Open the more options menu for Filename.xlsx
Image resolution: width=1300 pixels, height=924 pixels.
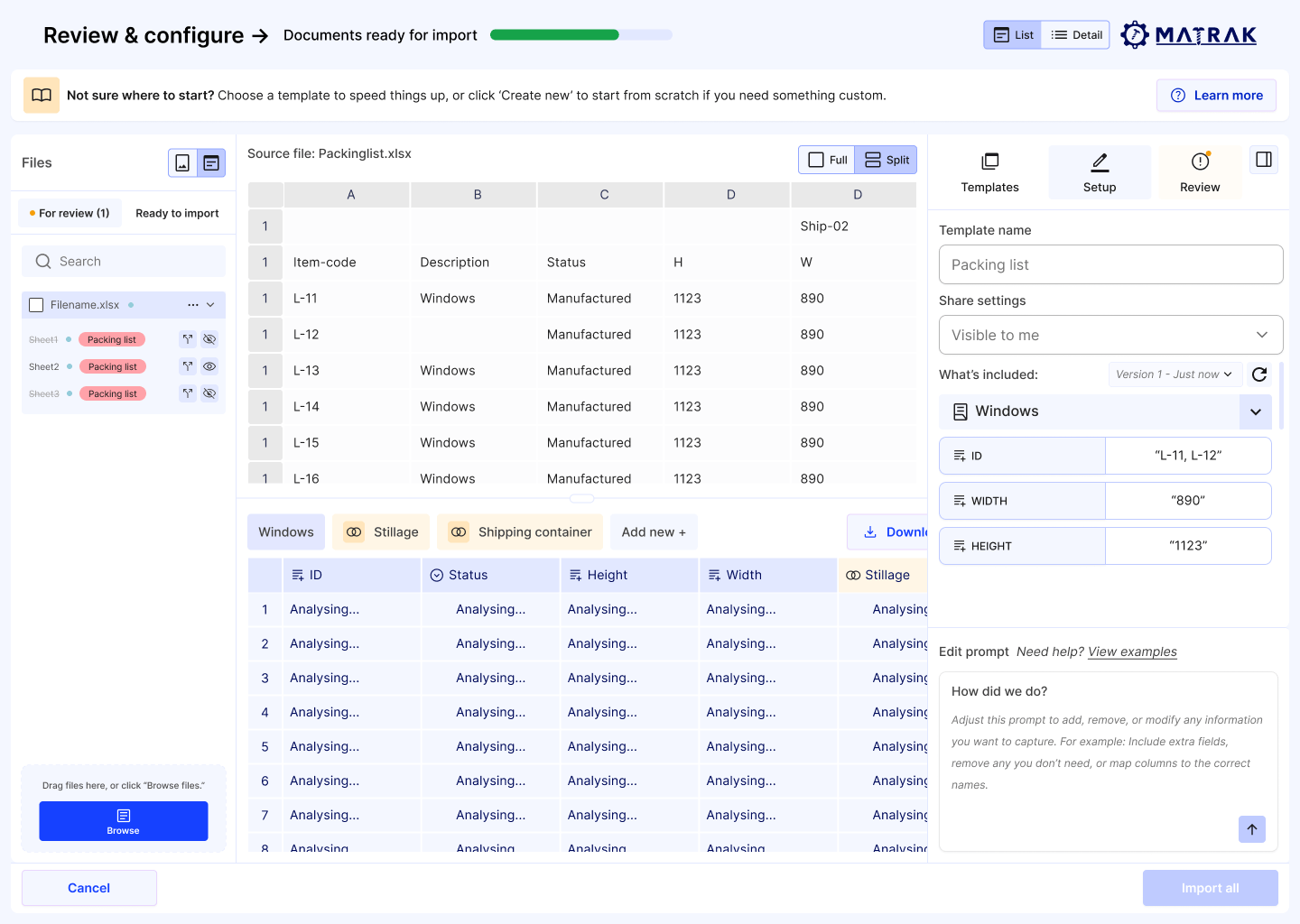click(x=193, y=305)
